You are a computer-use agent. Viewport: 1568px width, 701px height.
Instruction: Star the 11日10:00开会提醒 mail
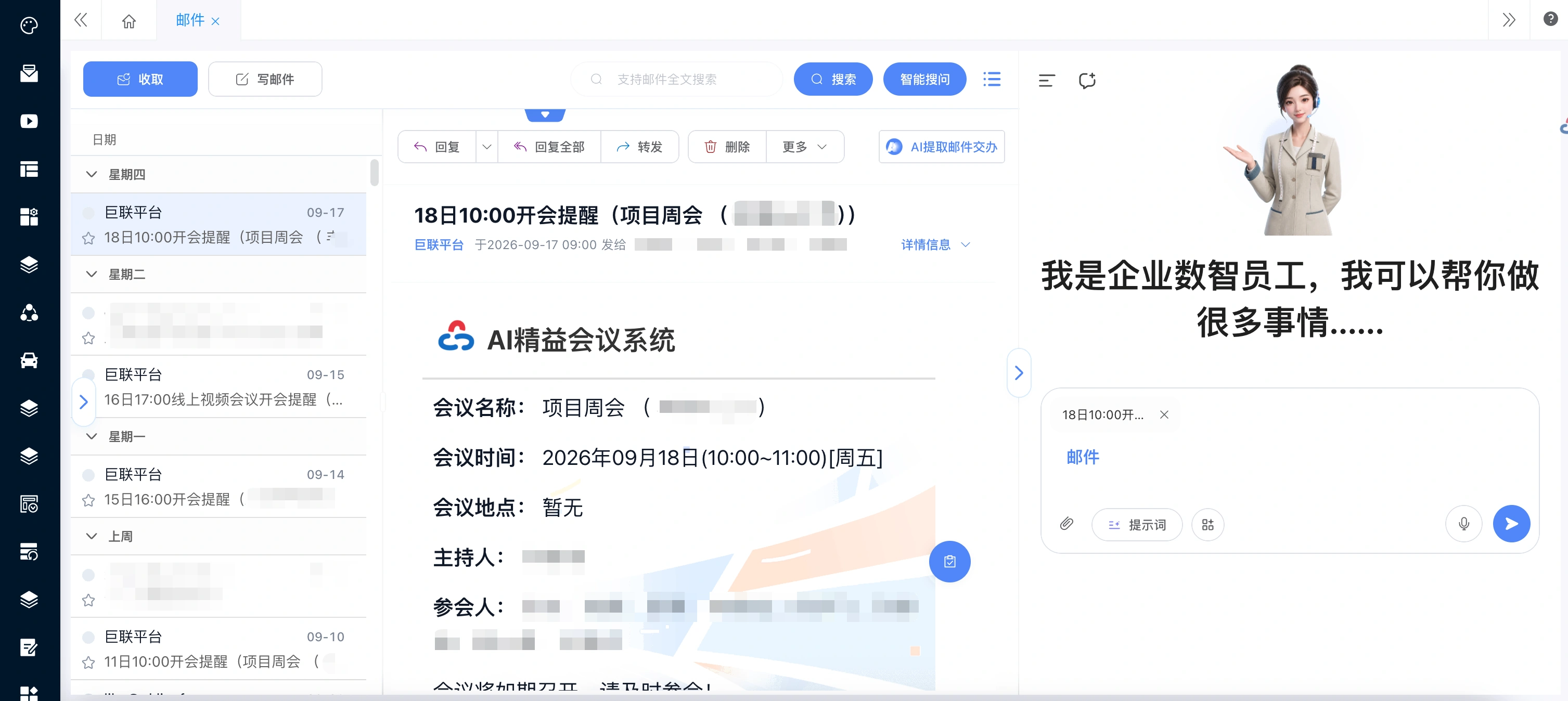88,663
